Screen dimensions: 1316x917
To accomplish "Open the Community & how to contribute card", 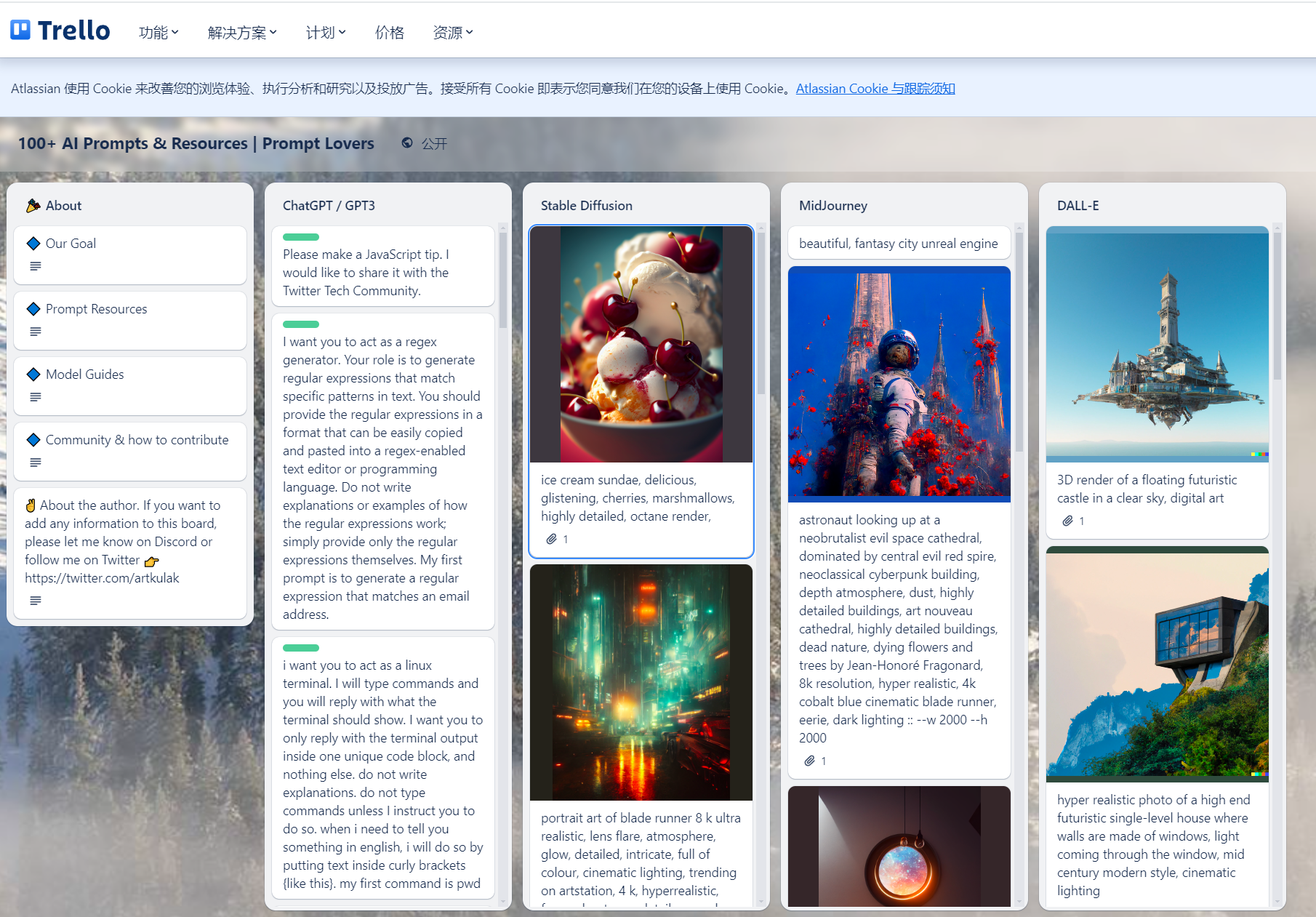I will point(137,440).
